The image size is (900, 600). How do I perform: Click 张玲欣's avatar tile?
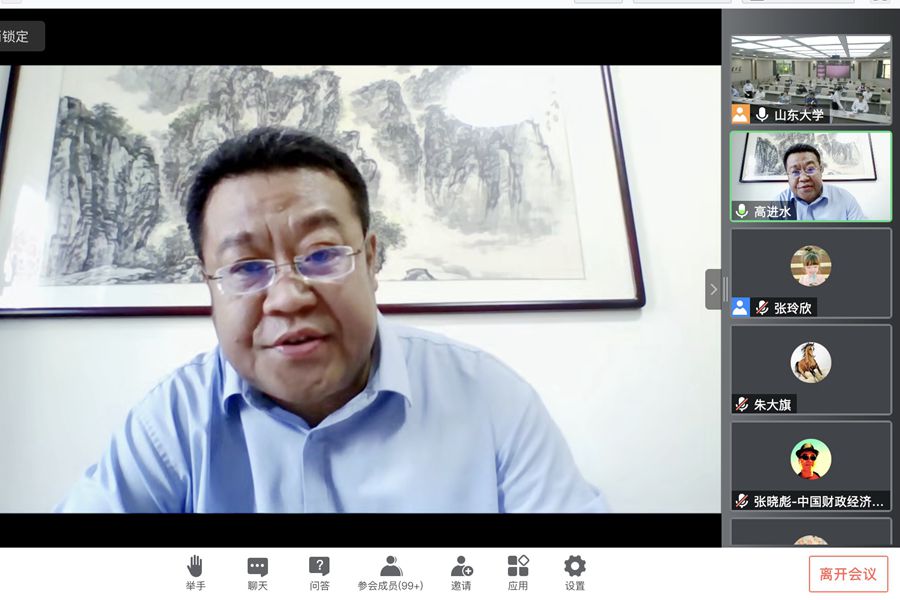click(x=810, y=266)
